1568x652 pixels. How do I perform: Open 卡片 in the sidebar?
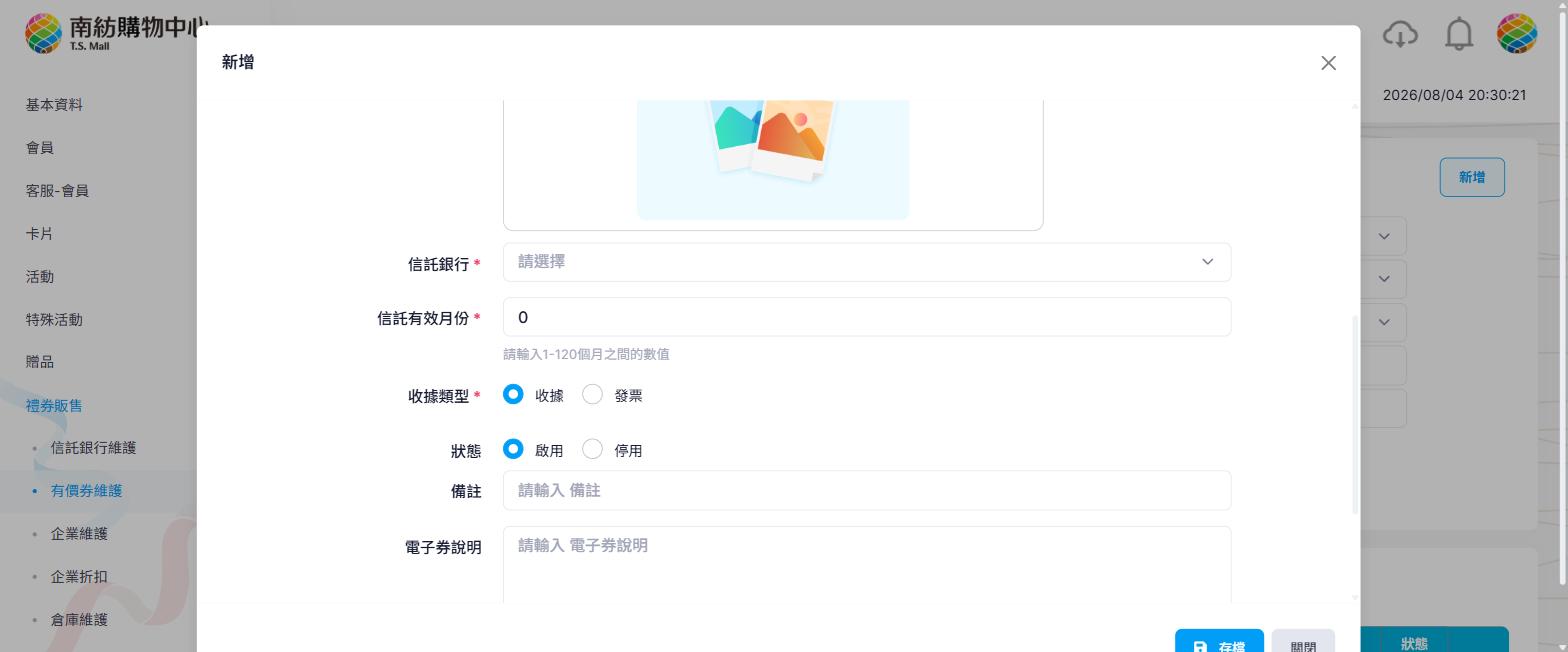(40, 234)
